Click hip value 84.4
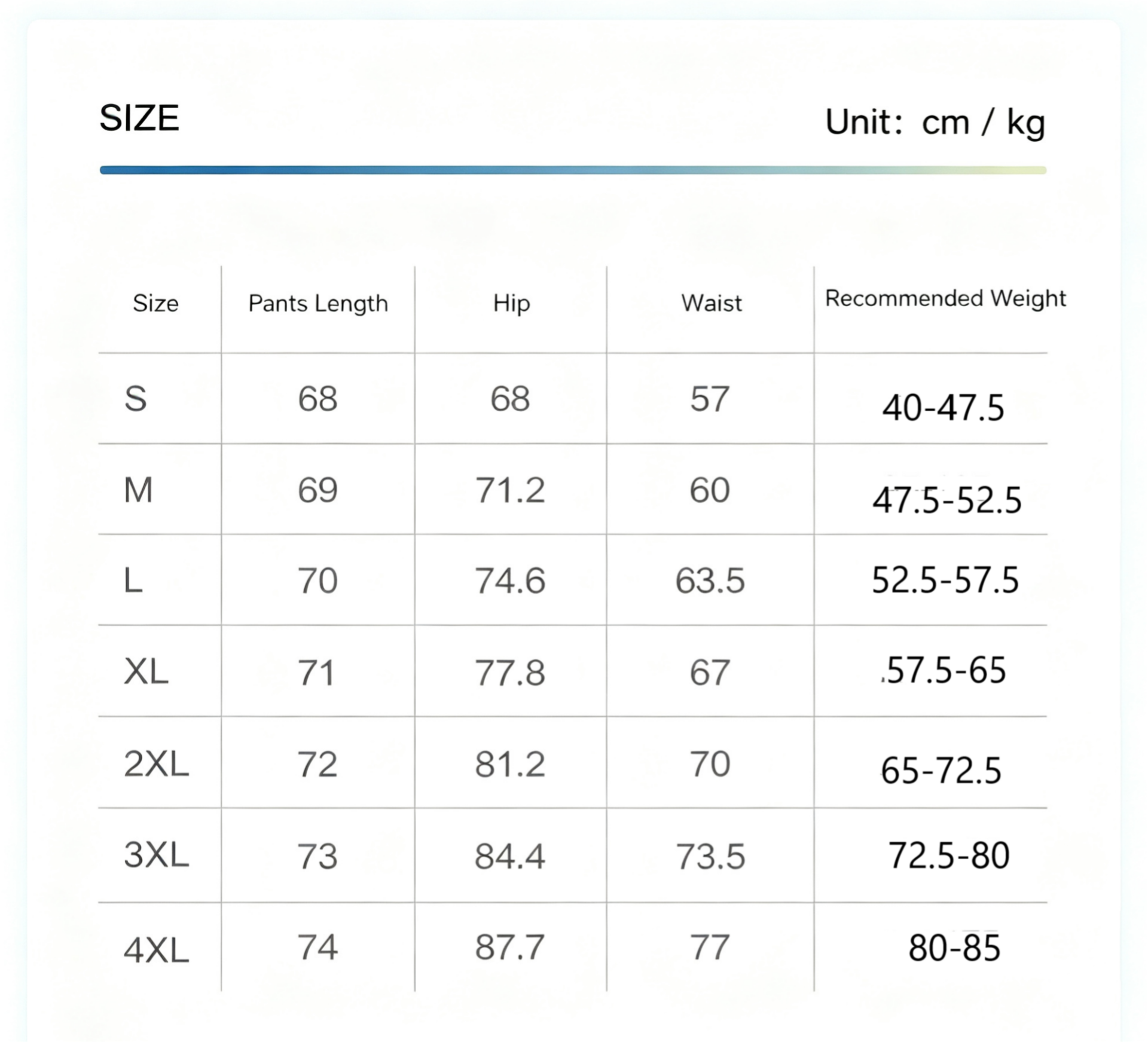Screen dimensions: 1148x1042 (510, 856)
